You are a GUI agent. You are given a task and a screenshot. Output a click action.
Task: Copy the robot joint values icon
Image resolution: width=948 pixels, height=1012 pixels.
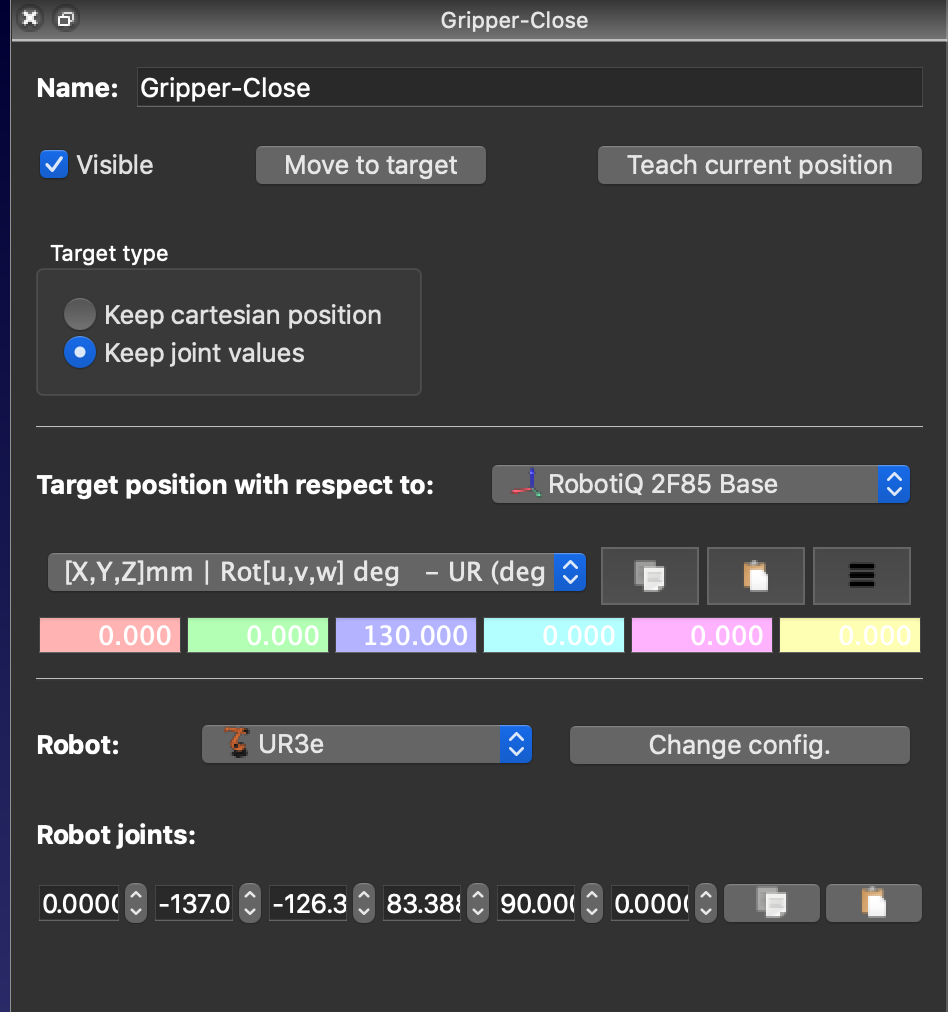[771, 903]
